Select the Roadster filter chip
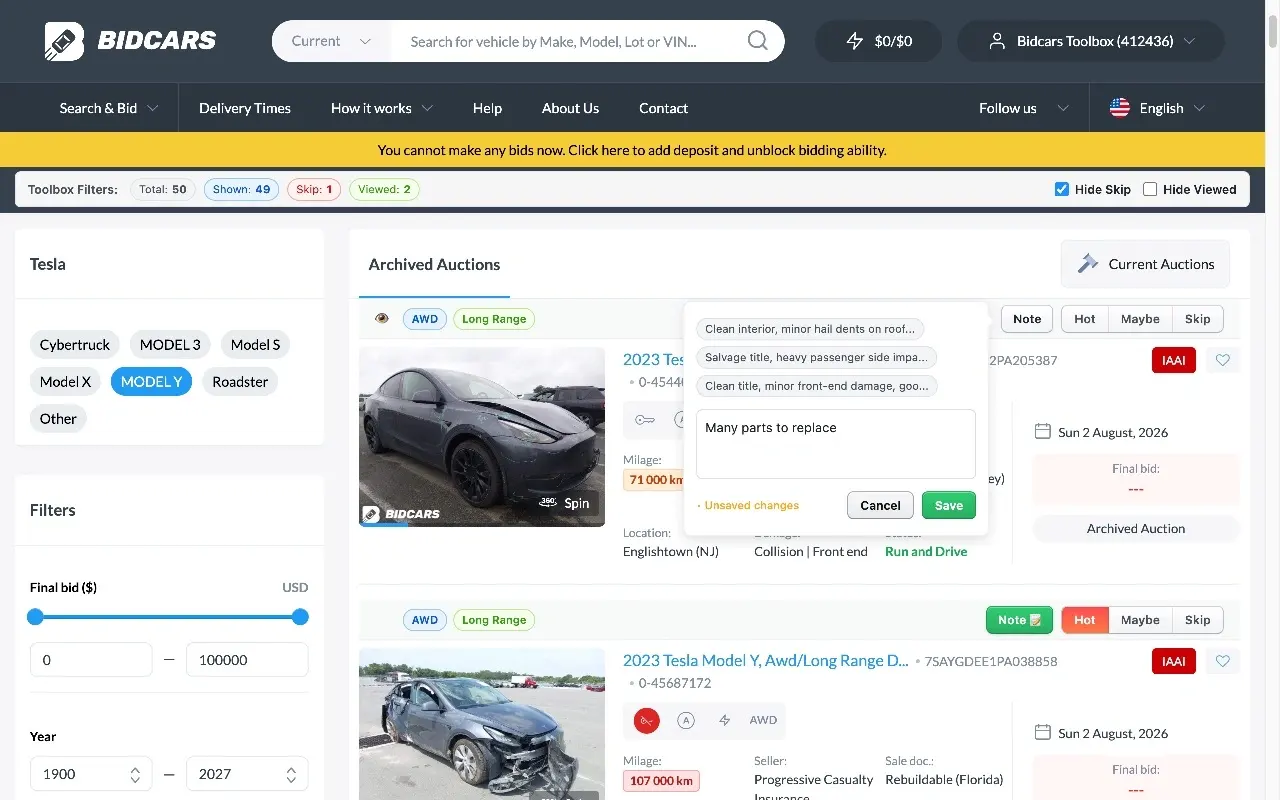Viewport: 1280px width, 800px height. coord(240,381)
